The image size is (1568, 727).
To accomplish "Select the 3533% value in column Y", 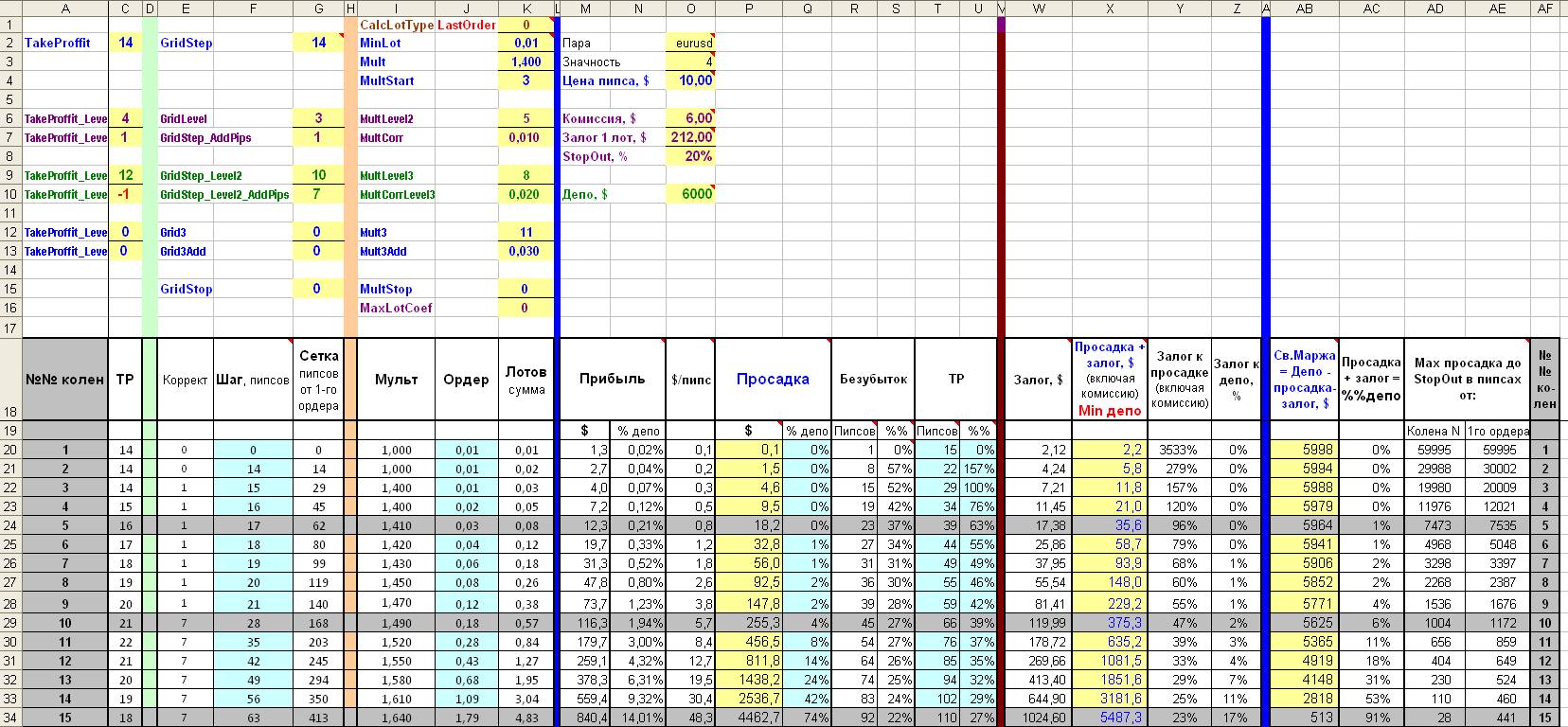I will click(1179, 450).
